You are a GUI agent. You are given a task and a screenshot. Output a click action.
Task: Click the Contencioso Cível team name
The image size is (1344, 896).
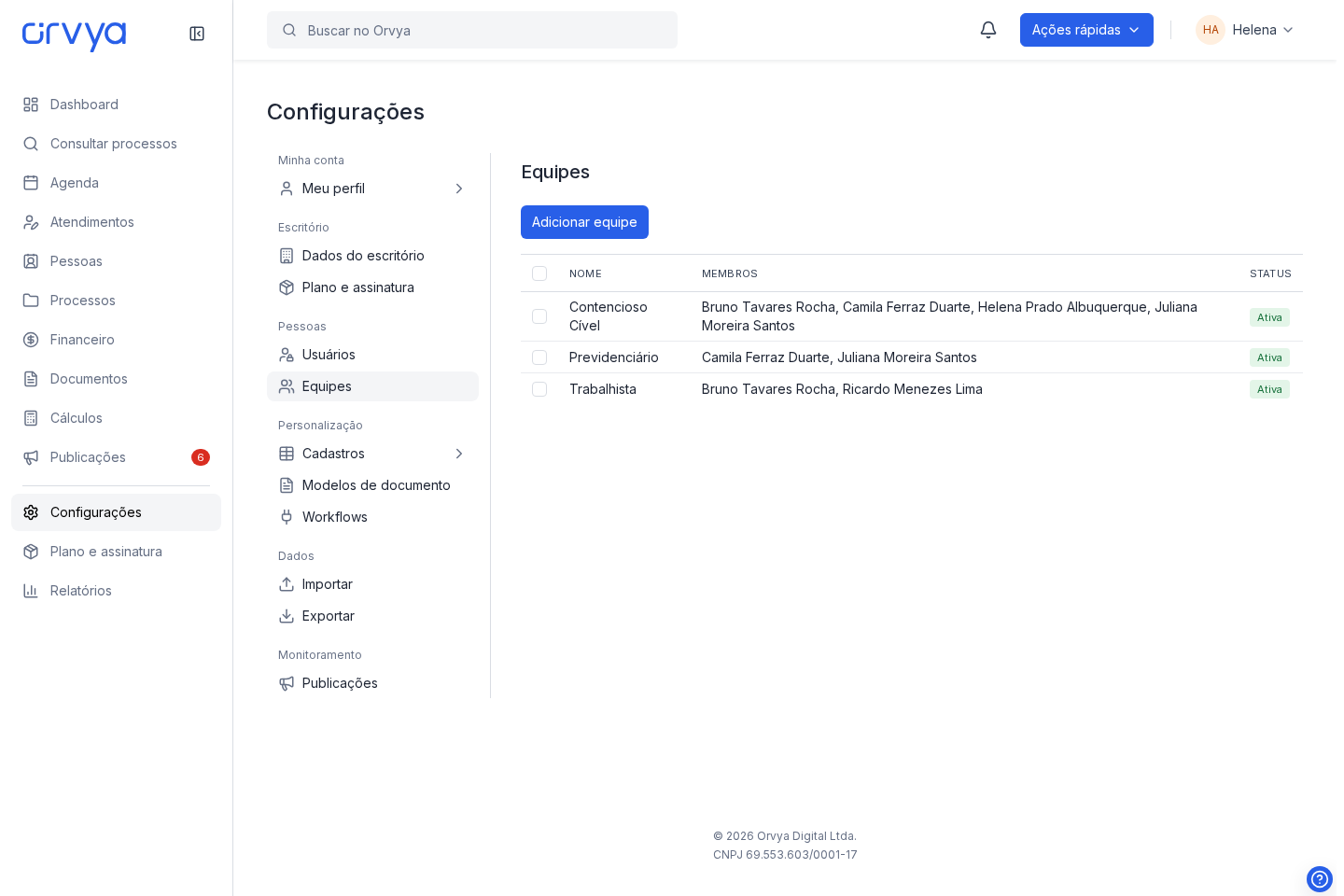tap(609, 316)
